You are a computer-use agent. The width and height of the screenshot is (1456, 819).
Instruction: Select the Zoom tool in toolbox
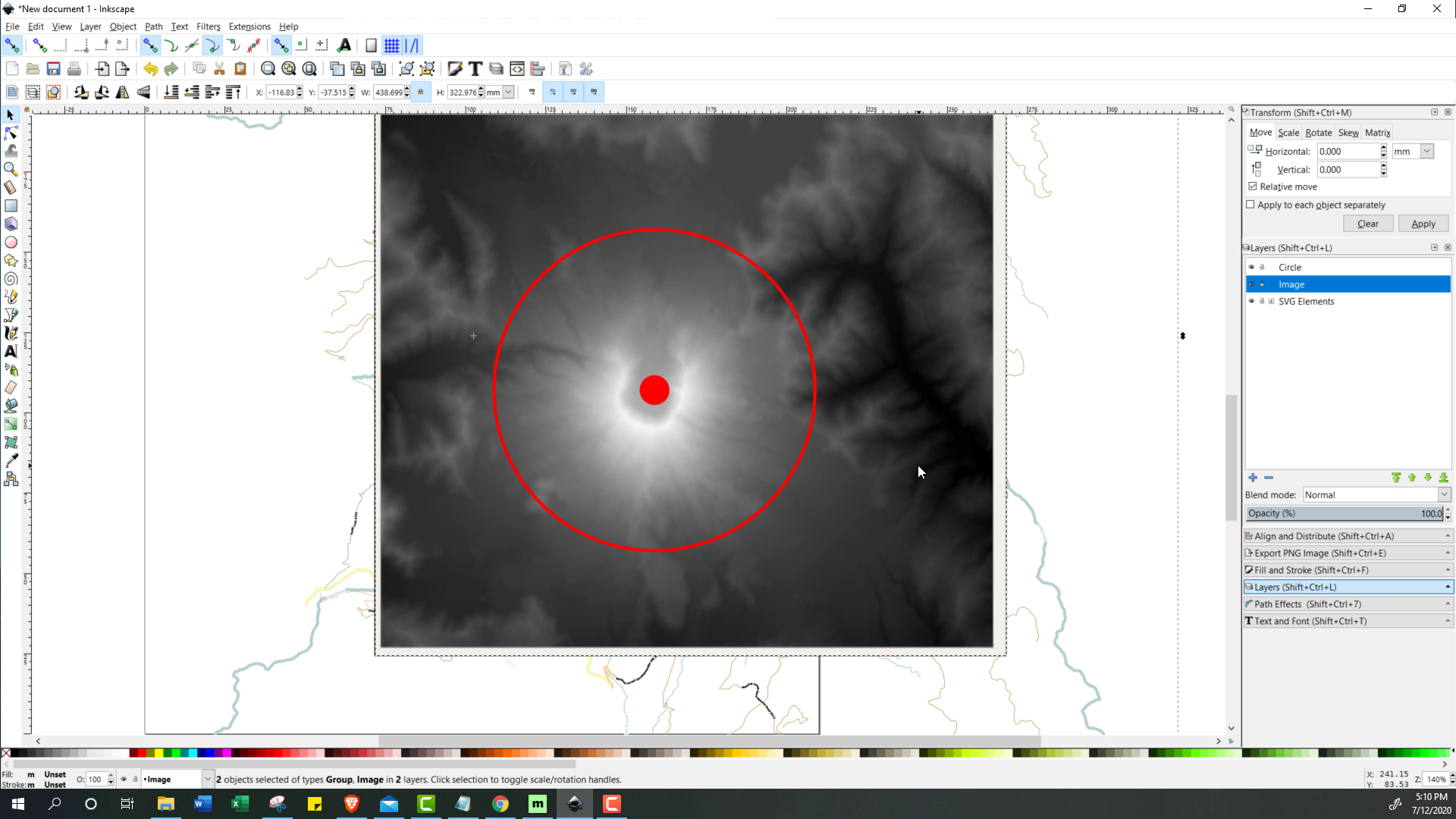click(x=11, y=169)
